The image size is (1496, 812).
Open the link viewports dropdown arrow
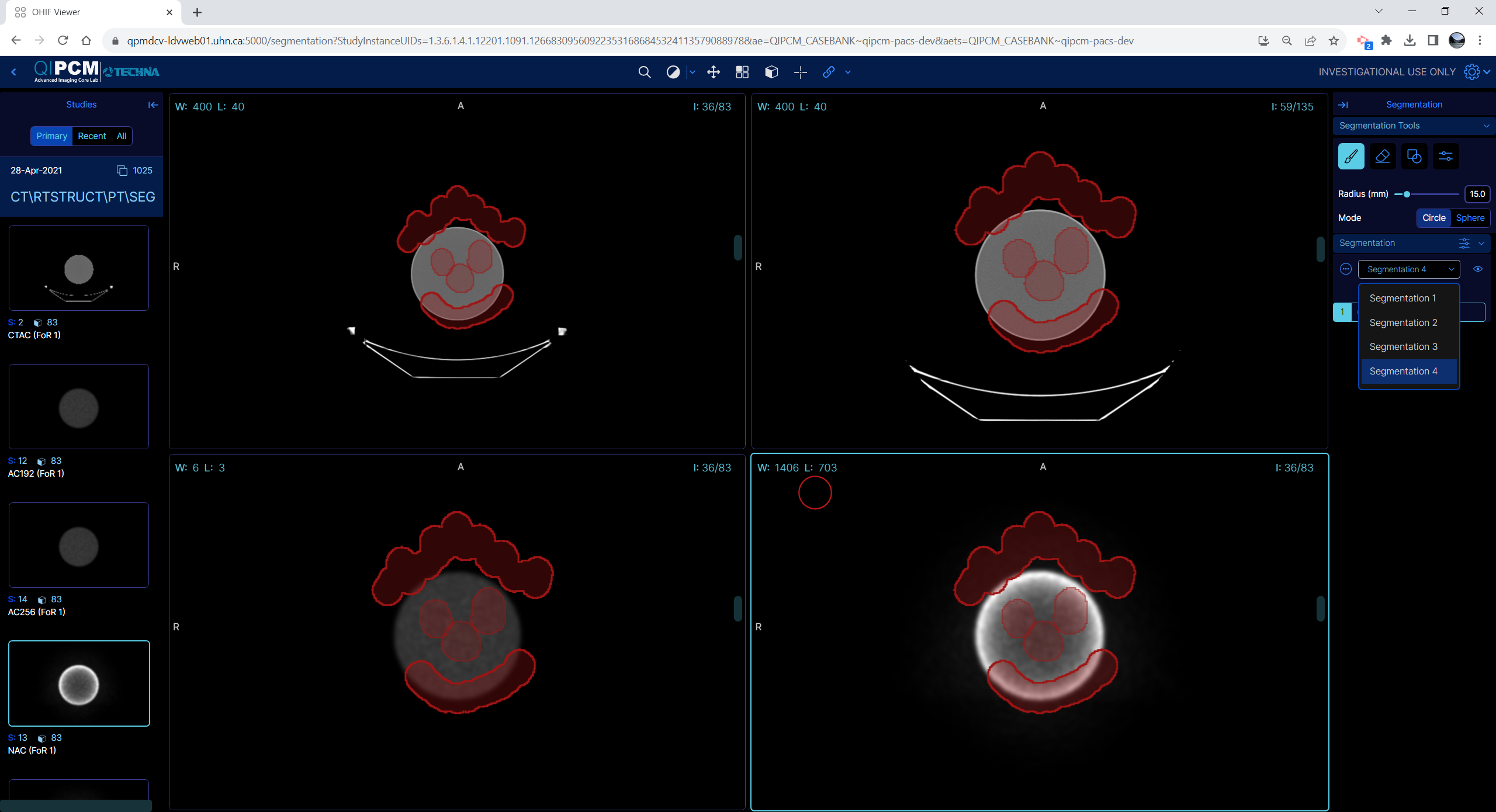coord(847,72)
